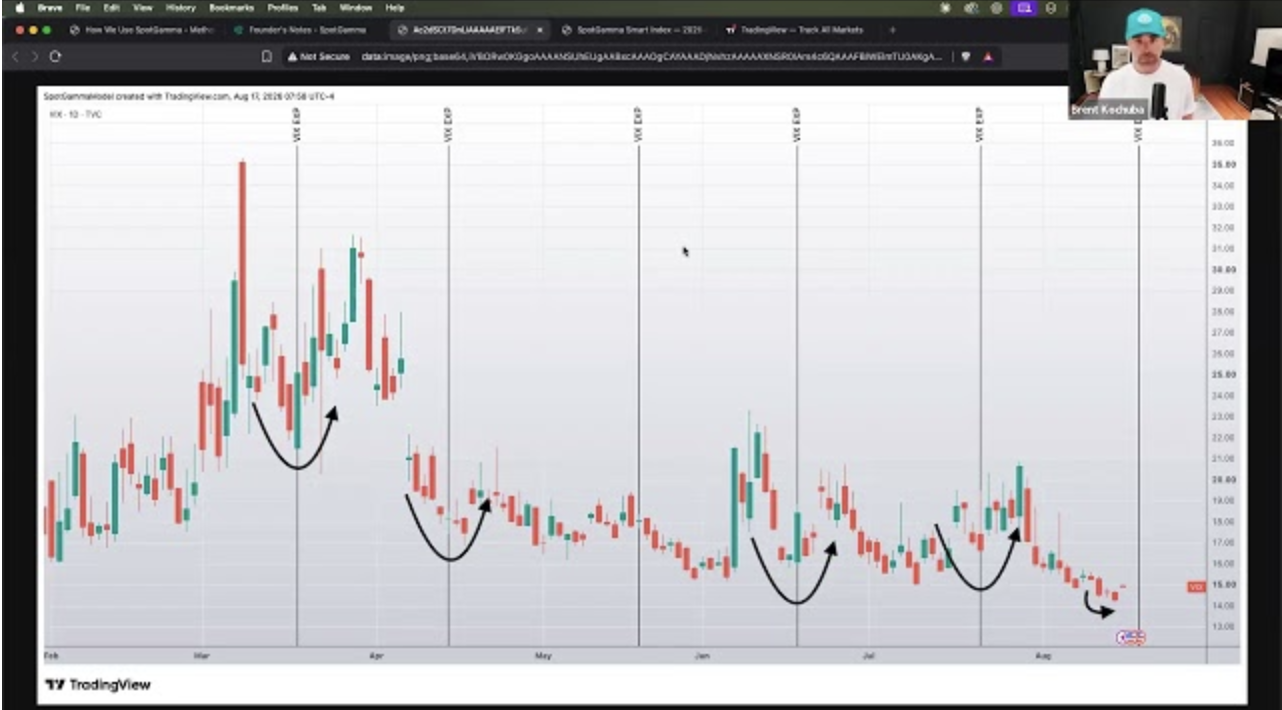
Task: Open the Bookmarks menu
Action: click(232, 7)
